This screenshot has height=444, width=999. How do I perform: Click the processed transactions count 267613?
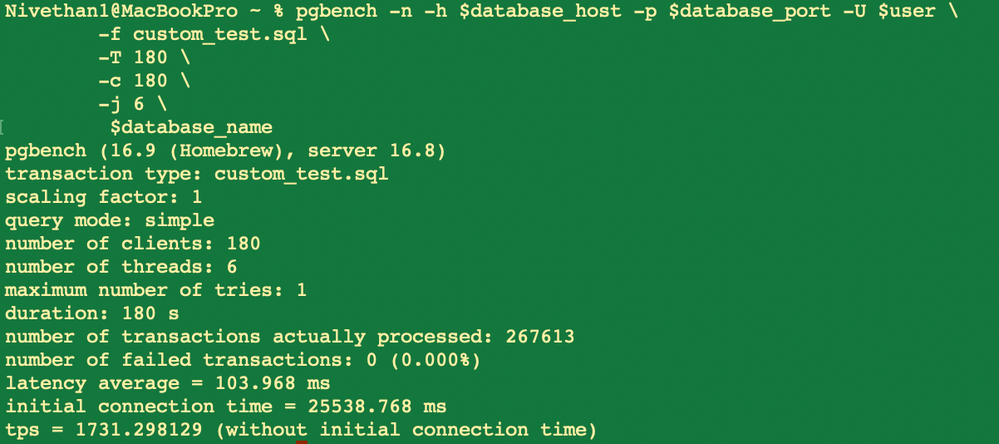[x=541, y=337]
